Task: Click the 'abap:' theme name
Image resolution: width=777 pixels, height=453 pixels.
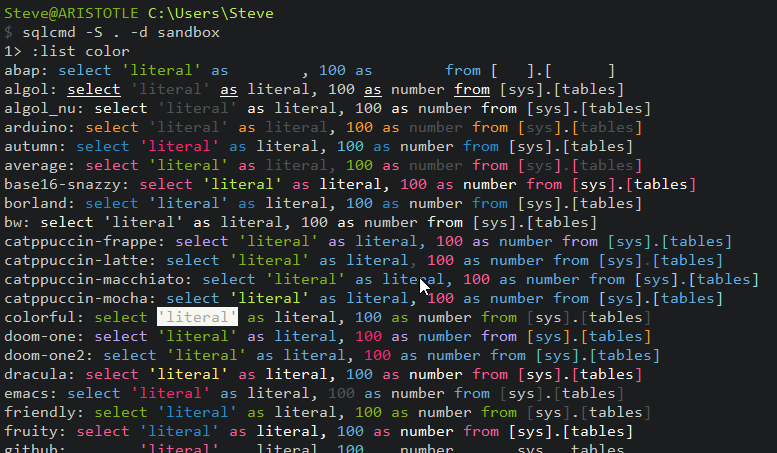Action: (25, 70)
